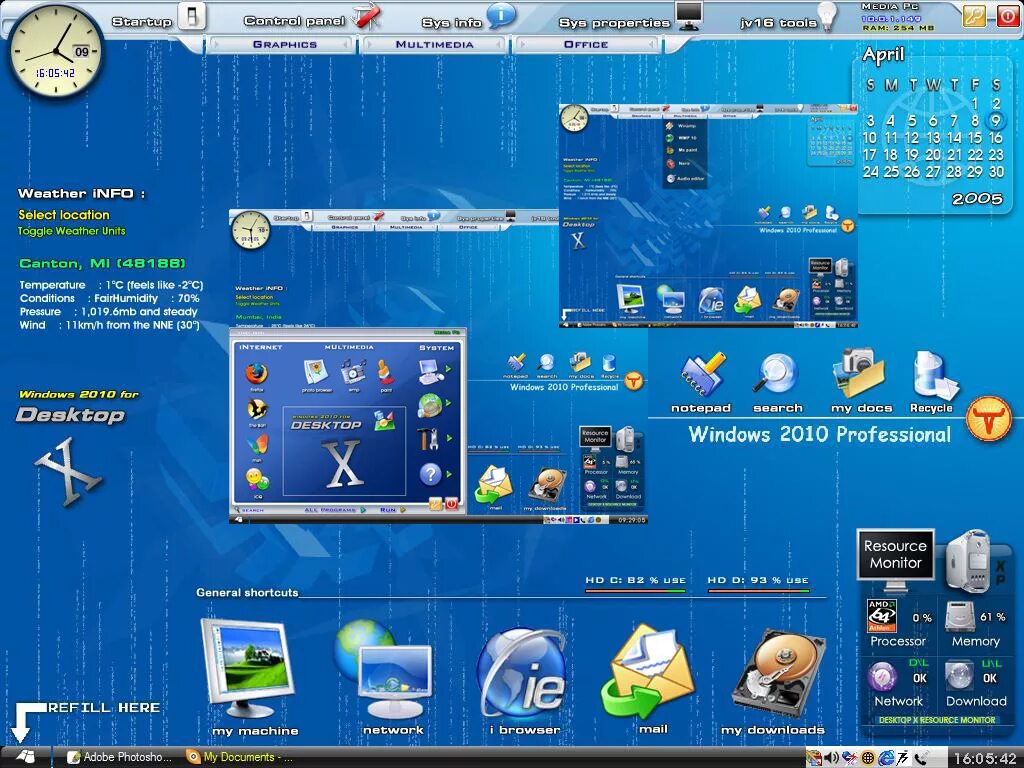Open the my downloads hard drive icon
This screenshot has height=768, width=1024.
click(778, 673)
